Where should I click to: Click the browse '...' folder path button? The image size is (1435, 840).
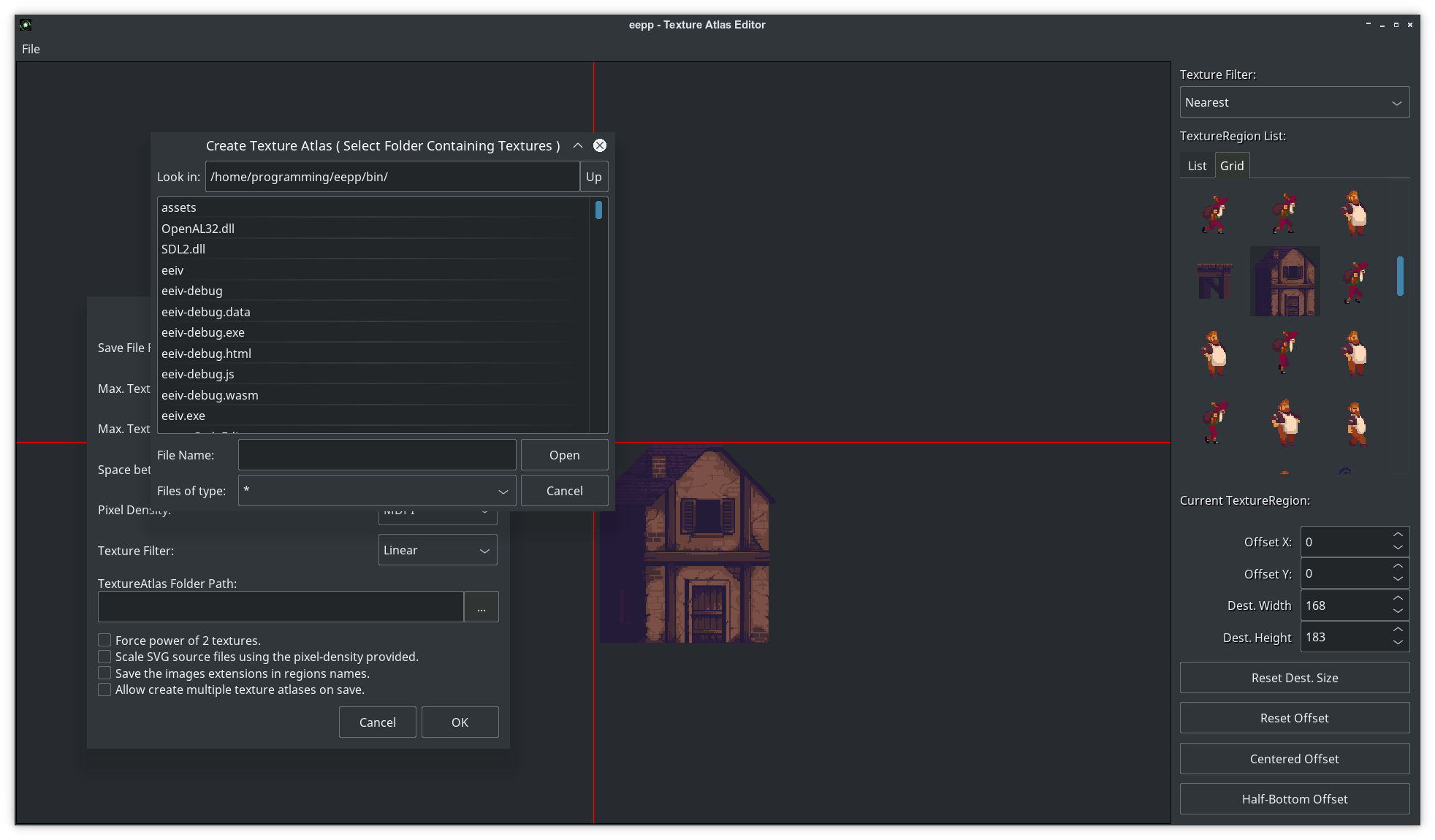481,607
